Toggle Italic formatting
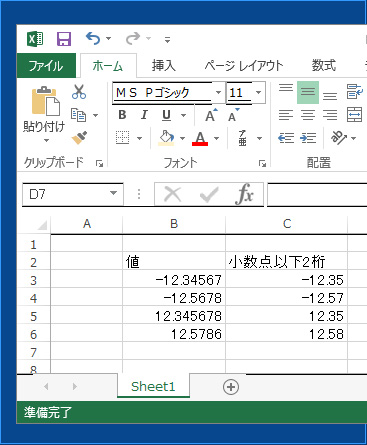The height and width of the screenshot is (445, 367). [x=144, y=115]
